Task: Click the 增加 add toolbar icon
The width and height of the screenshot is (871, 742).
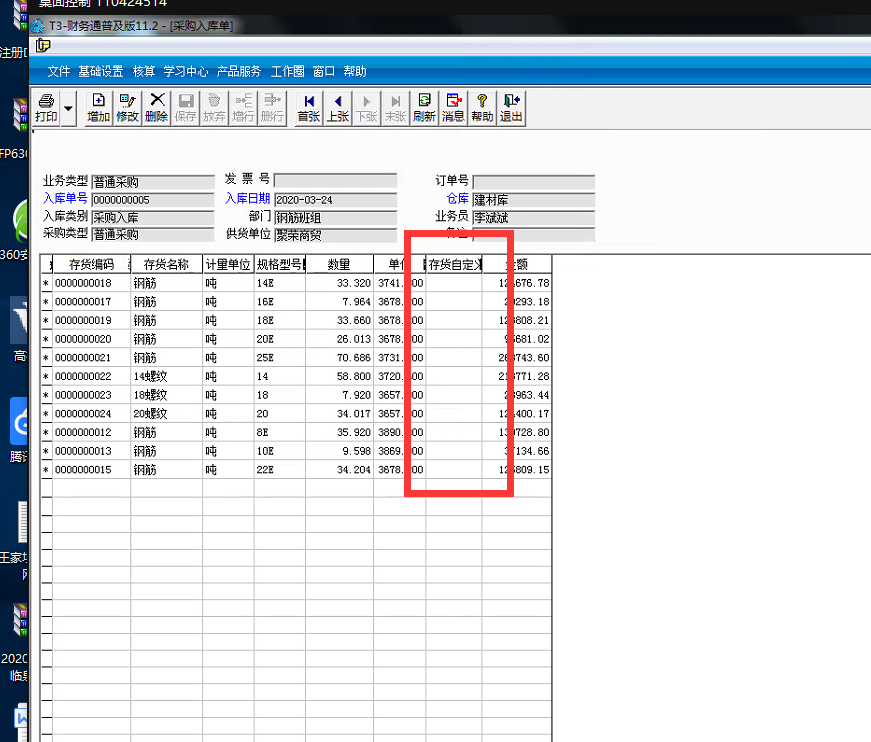Action: (x=98, y=108)
